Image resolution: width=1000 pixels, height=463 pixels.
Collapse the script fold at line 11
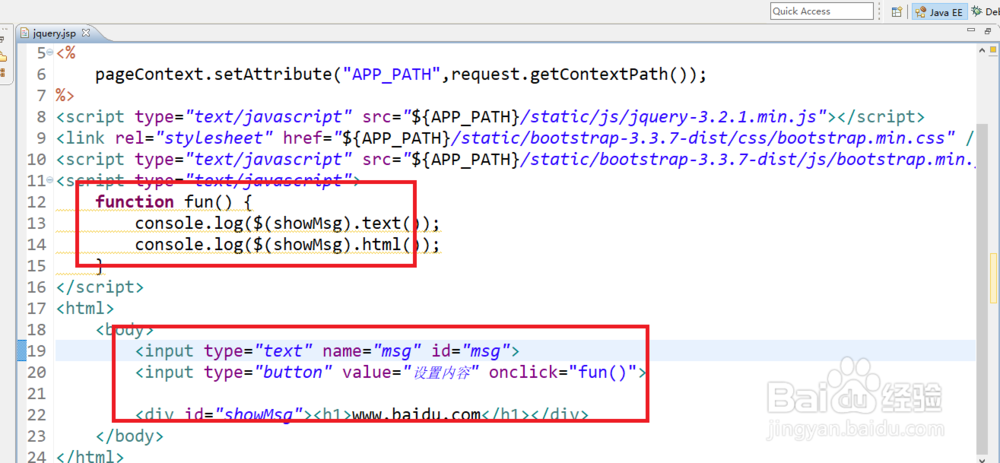[x=50, y=180]
